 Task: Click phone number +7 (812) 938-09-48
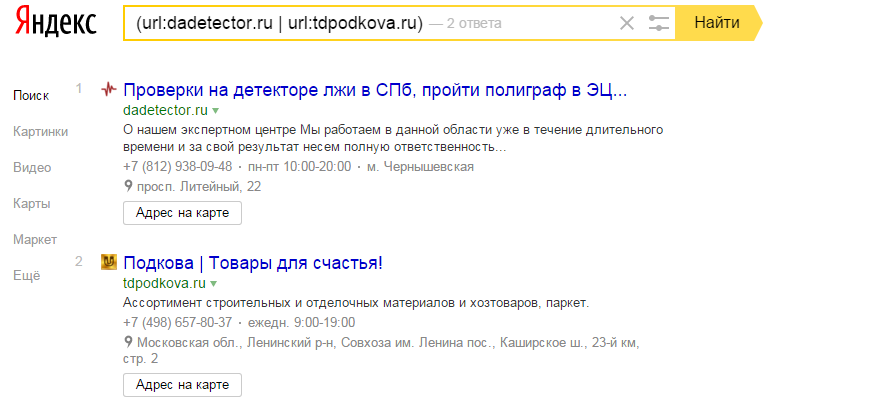point(178,167)
